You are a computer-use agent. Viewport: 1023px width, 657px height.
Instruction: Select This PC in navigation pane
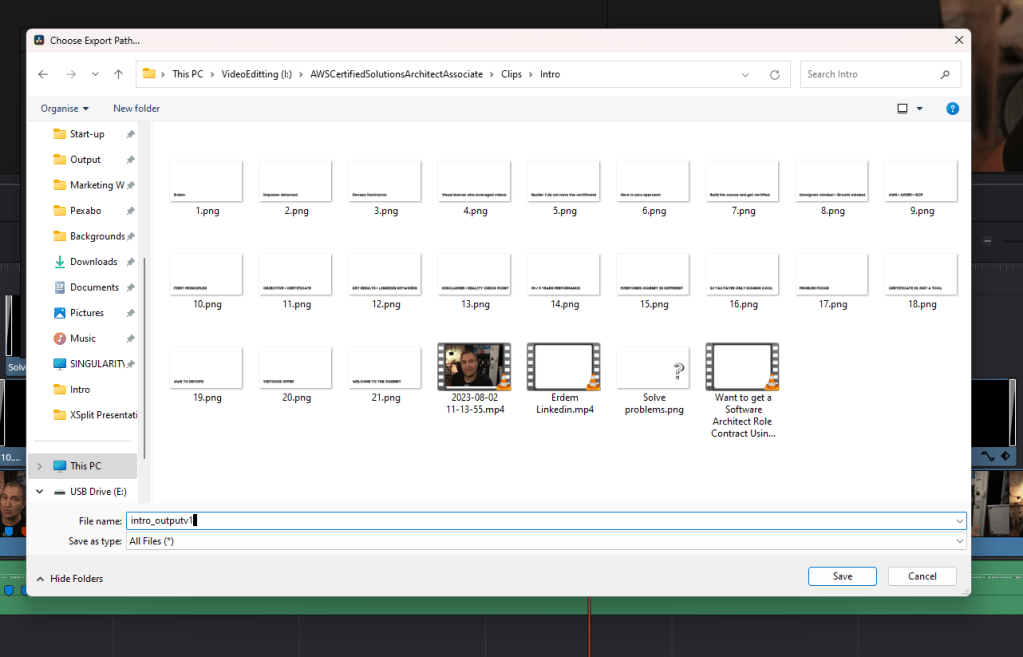coord(85,466)
